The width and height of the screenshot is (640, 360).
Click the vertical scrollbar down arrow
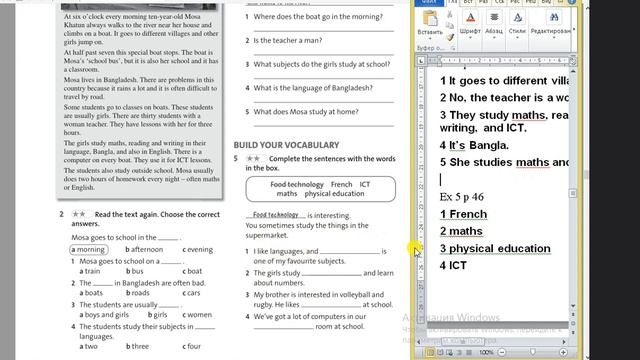tap(573, 306)
